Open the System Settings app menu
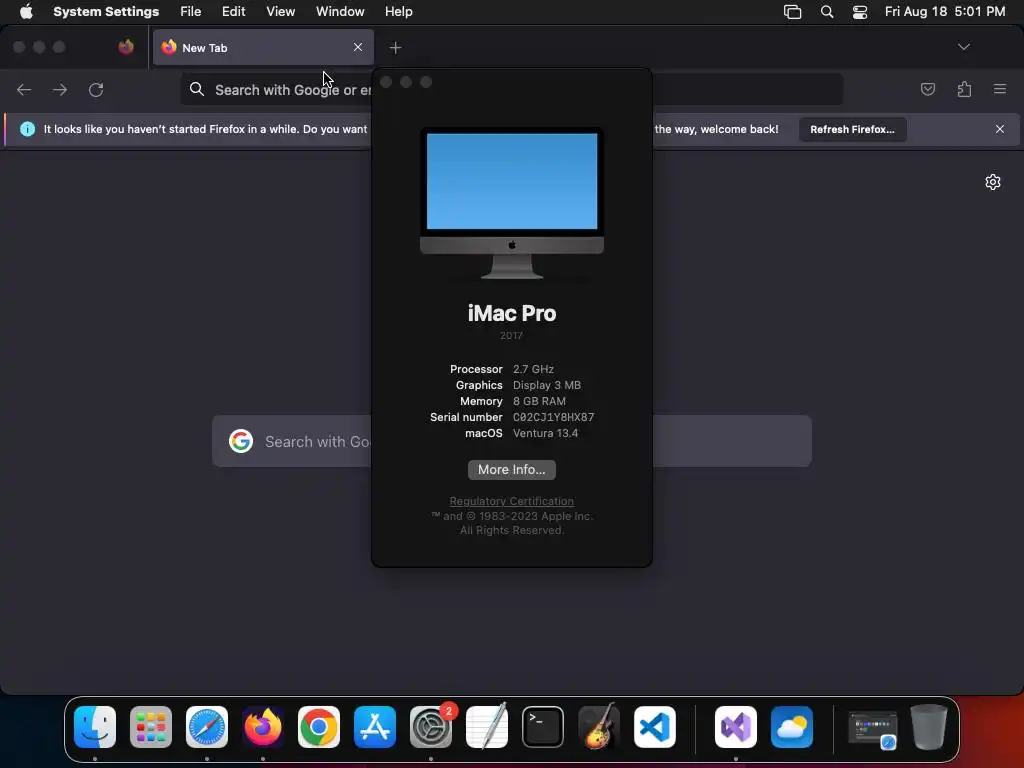1024x768 pixels. pos(106,11)
